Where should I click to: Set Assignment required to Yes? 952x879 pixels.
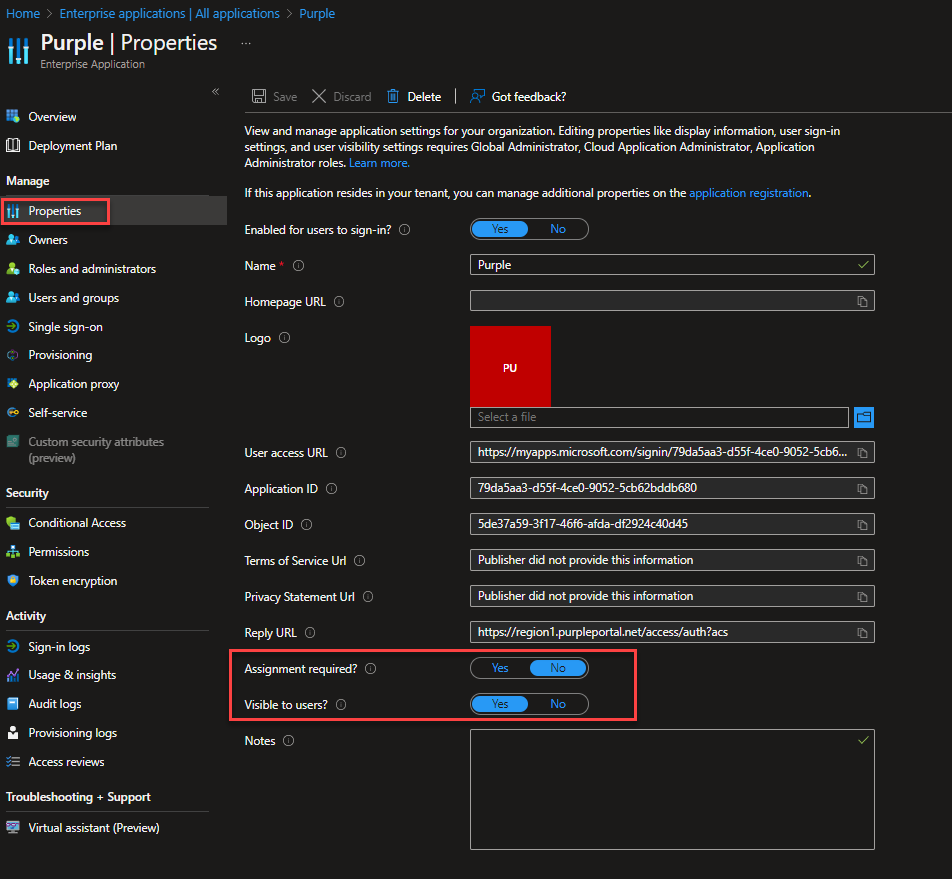click(500, 668)
